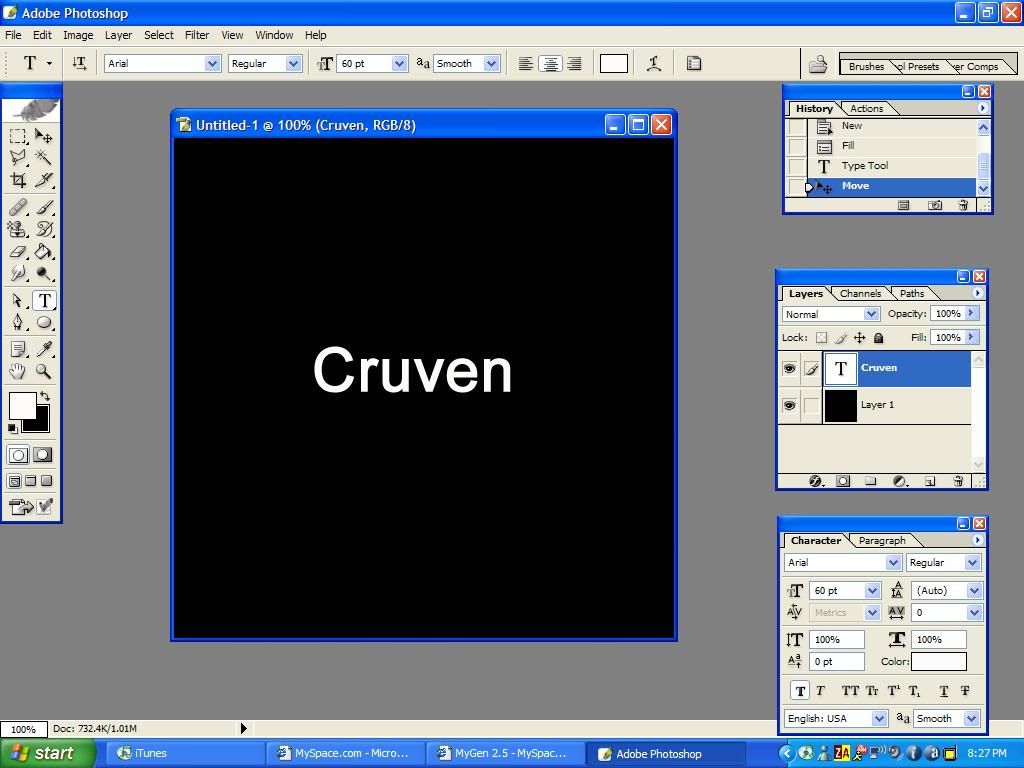
Task: Open the Image menu
Action: click(78, 35)
